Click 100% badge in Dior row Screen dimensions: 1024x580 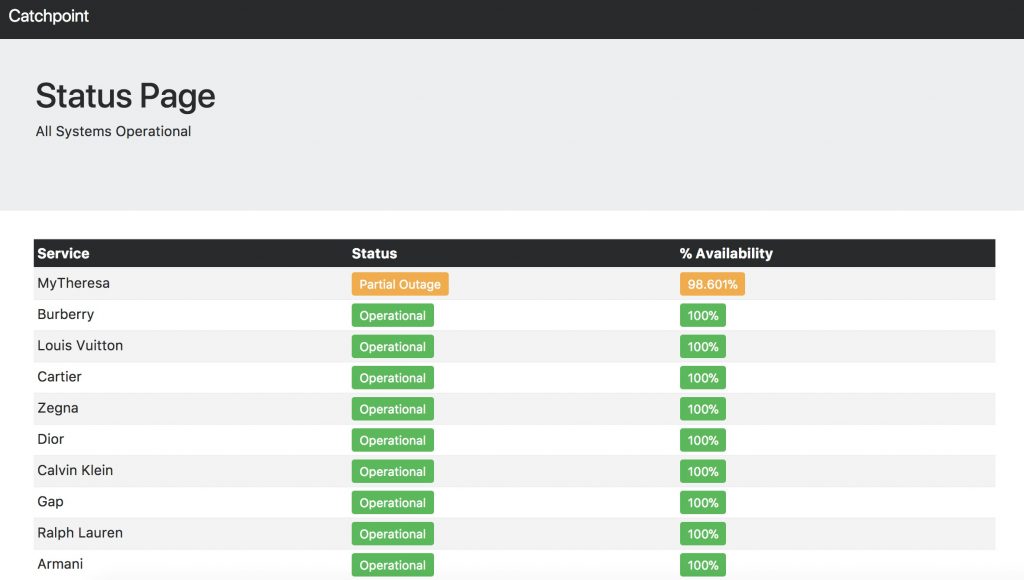point(703,441)
